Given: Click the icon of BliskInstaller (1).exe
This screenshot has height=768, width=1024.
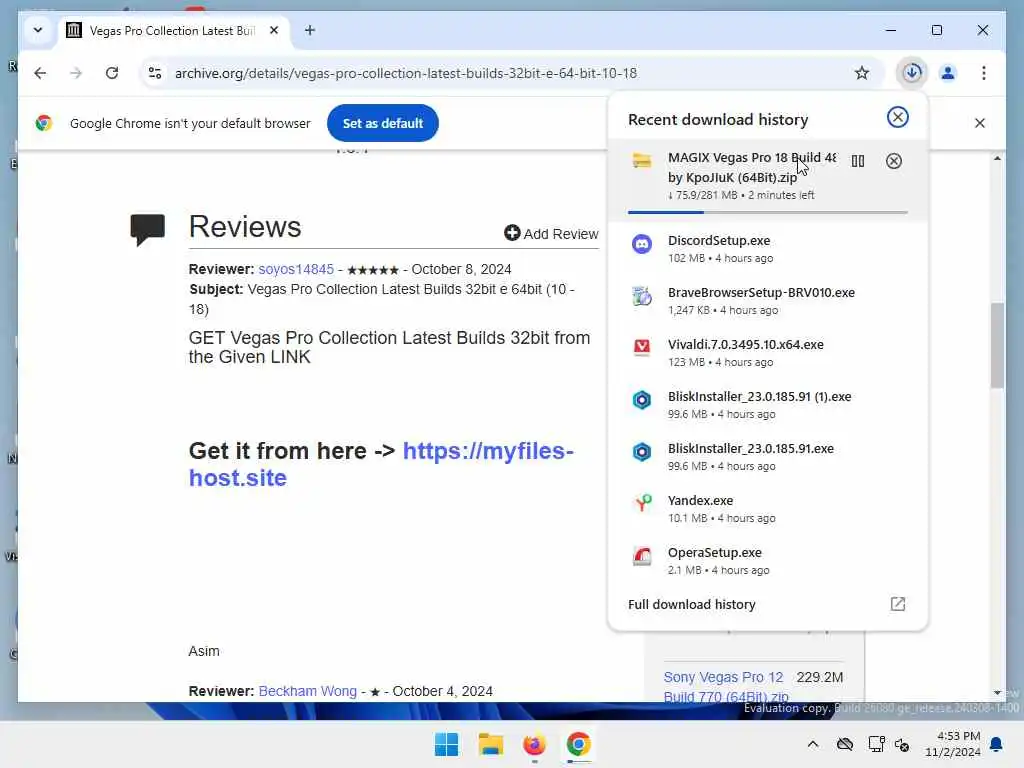Looking at the screenshot, I should [x=642, y=400].
